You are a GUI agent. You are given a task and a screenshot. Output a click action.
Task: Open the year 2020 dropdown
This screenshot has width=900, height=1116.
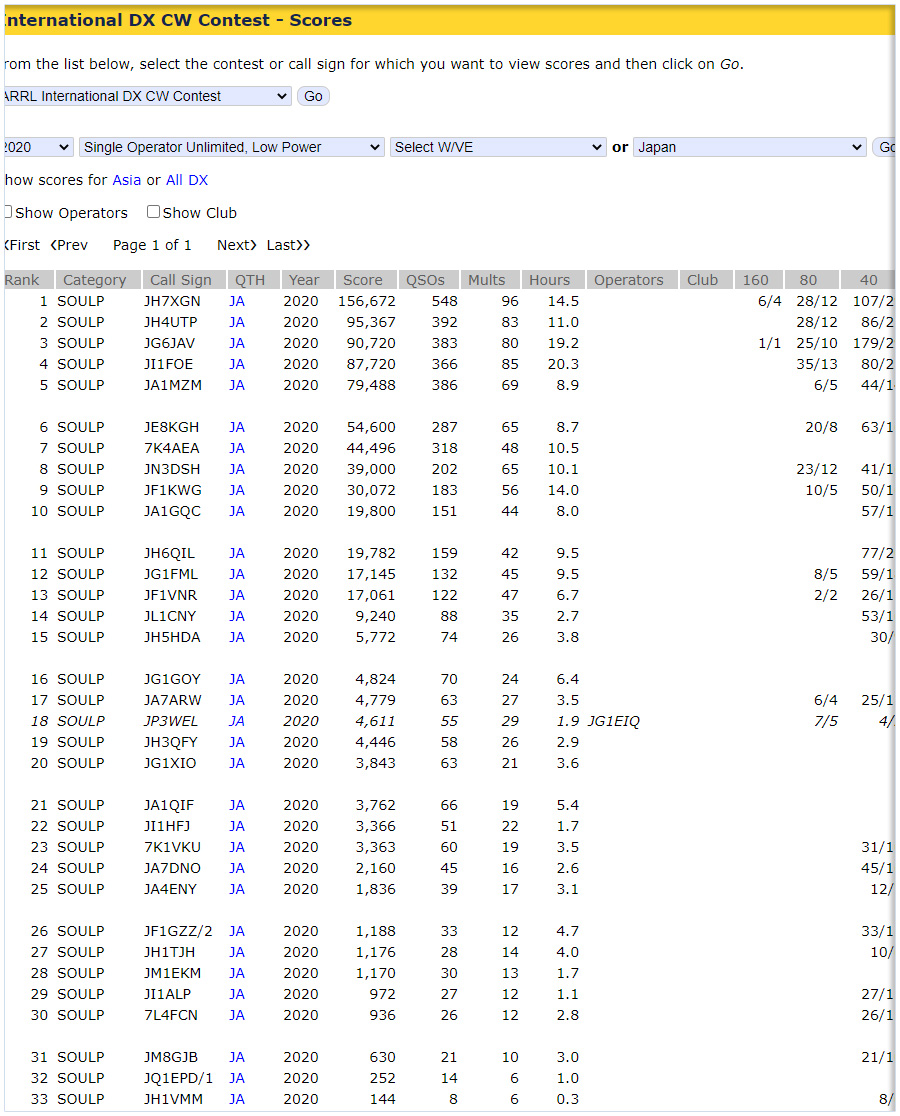point(37,147)
